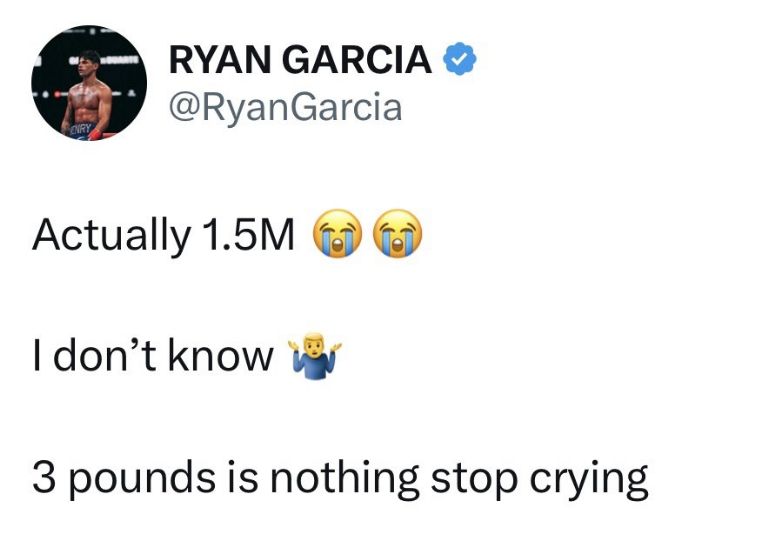Select the 'Actually 1.5M' text line
This screenshot has width=768, height=547.
(164, 235)
